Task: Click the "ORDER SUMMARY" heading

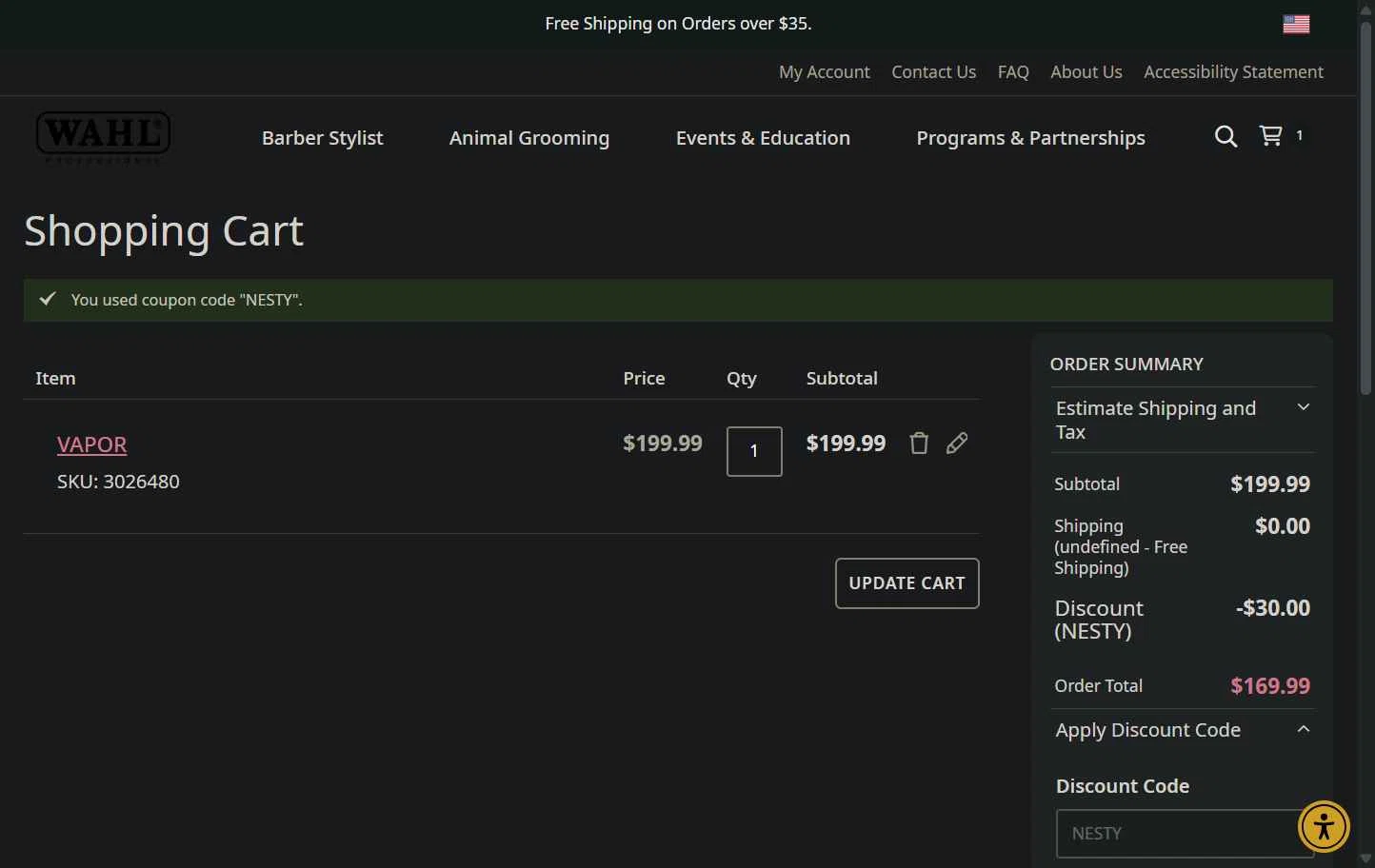Action: pyautogui.click(x=1126, y=365)
